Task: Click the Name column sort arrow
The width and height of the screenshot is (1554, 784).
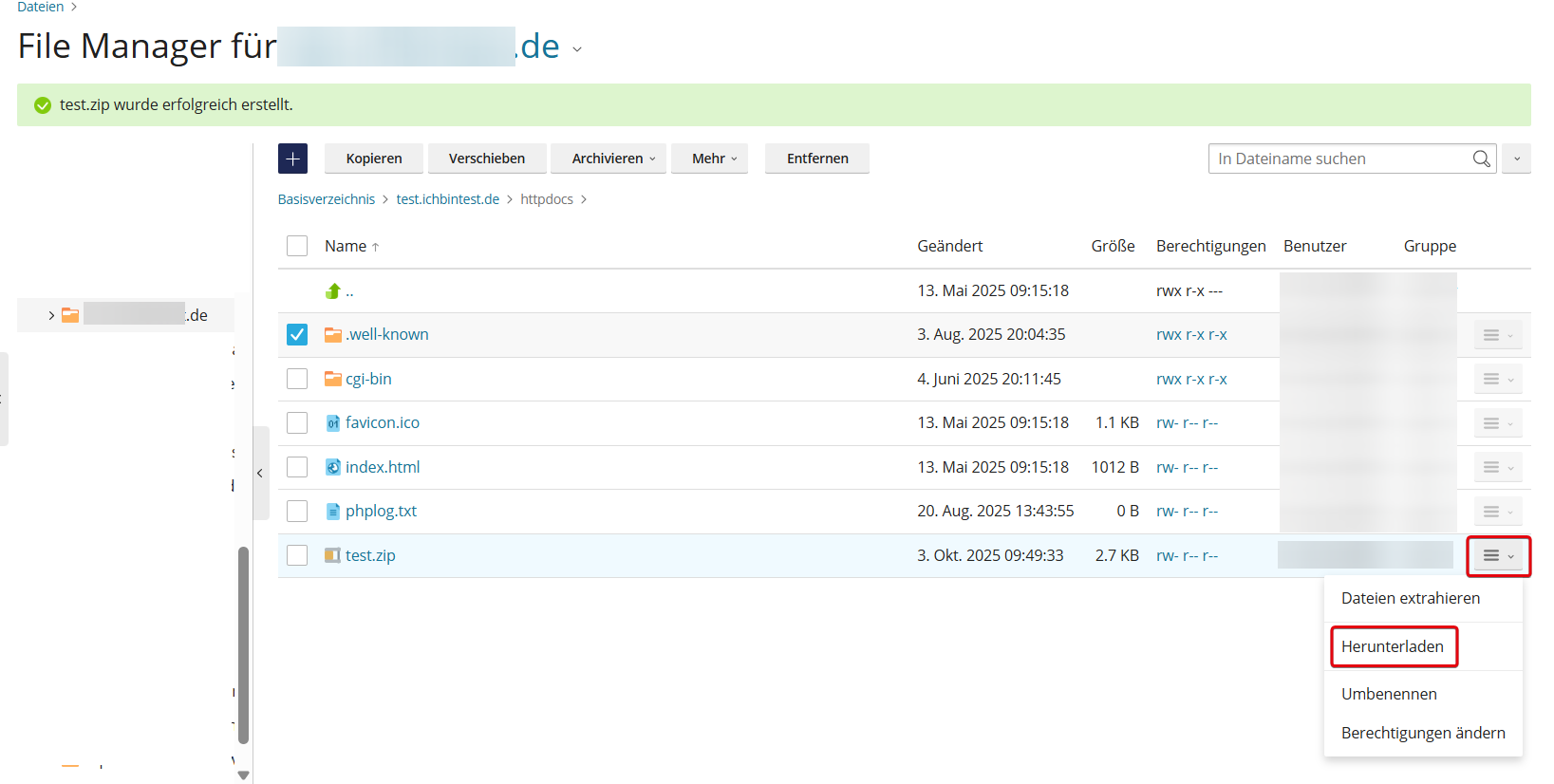Action: (x=376, y=247)
